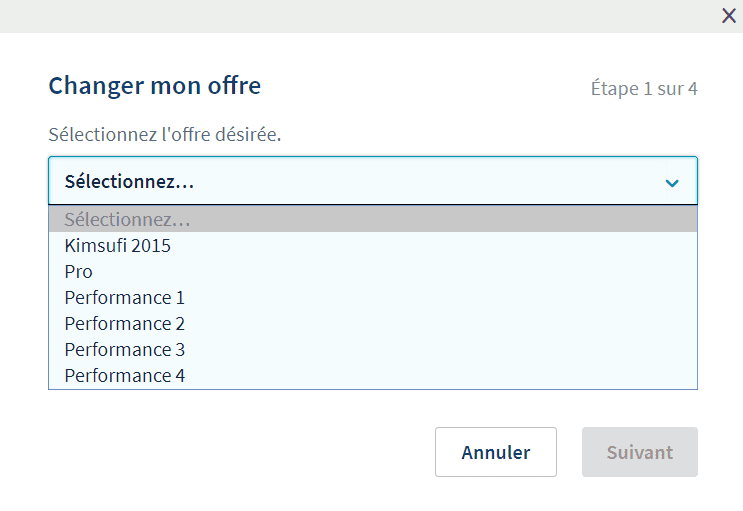Image resolution: width=743 pixels, height=511 pixels.
Task: Click the dropdown list's bottom border under Performance 4
Action: [373, 389]
